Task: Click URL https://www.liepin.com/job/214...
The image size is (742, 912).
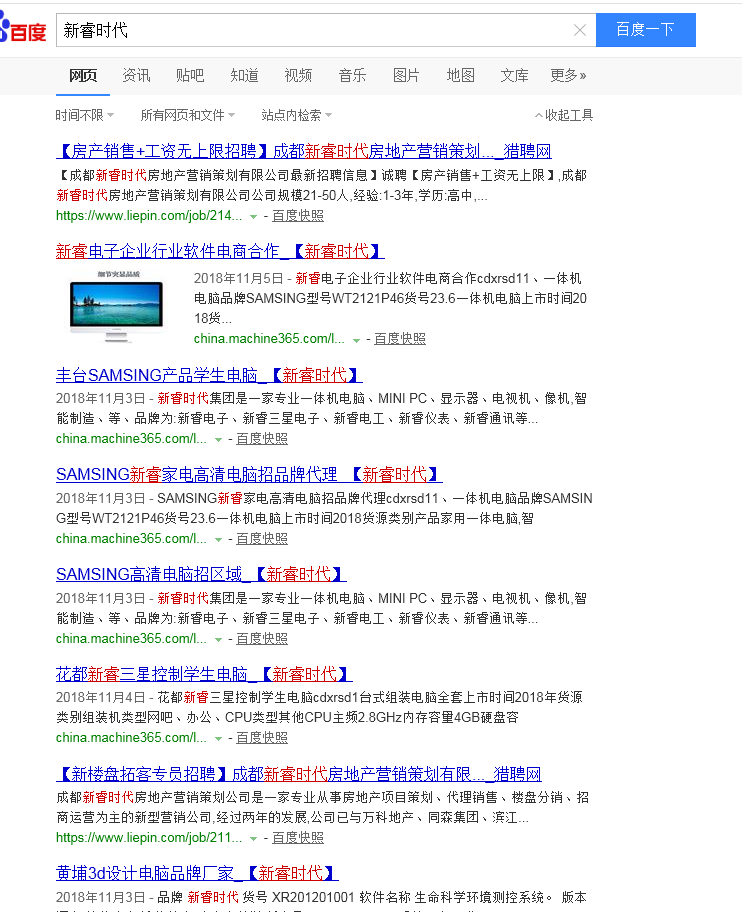Action: 149,216
